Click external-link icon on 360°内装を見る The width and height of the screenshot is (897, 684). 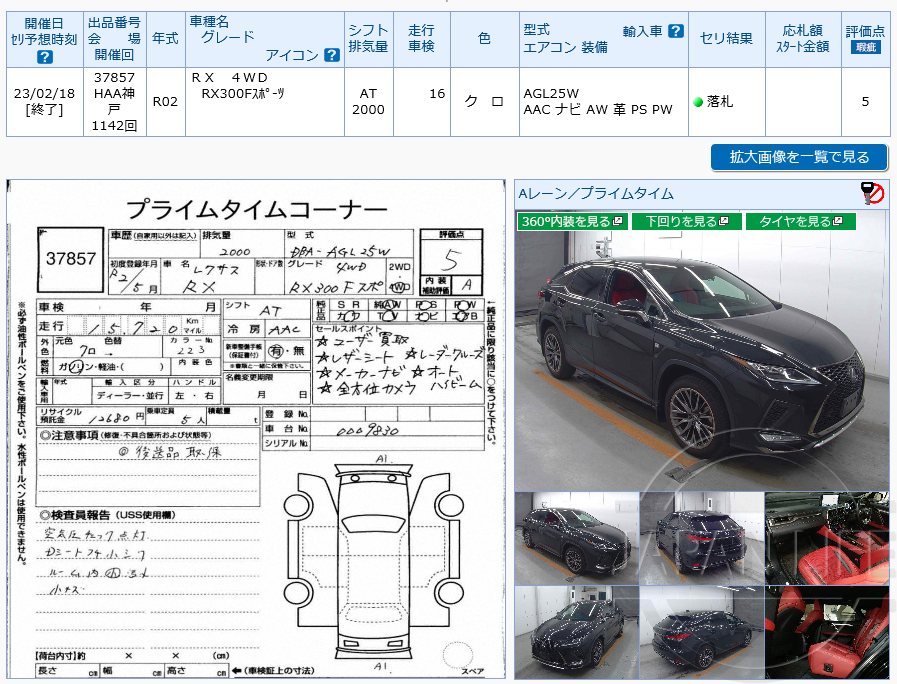pyautogui.click(x=618, y=220)
